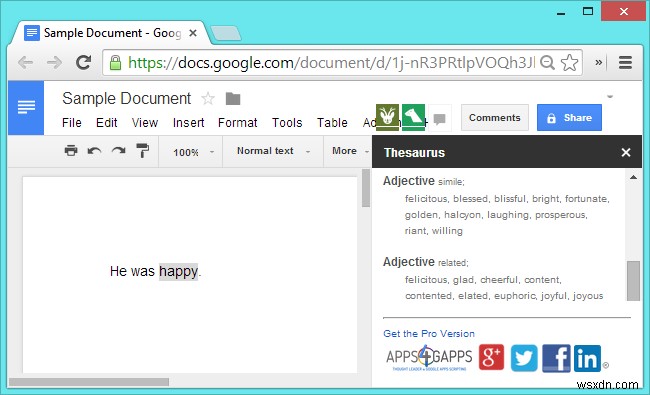The height and width of the screenshot is (395, 650).
Task: Bookmark page with the star icon
Action: pos(570,63)
